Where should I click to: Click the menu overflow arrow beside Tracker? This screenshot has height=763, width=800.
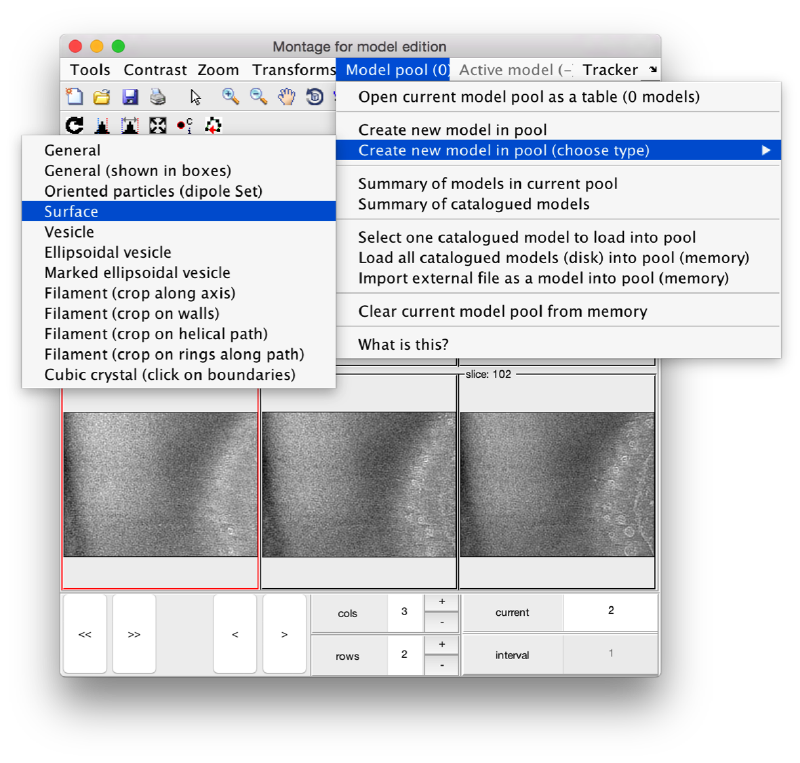pos(653,70)
